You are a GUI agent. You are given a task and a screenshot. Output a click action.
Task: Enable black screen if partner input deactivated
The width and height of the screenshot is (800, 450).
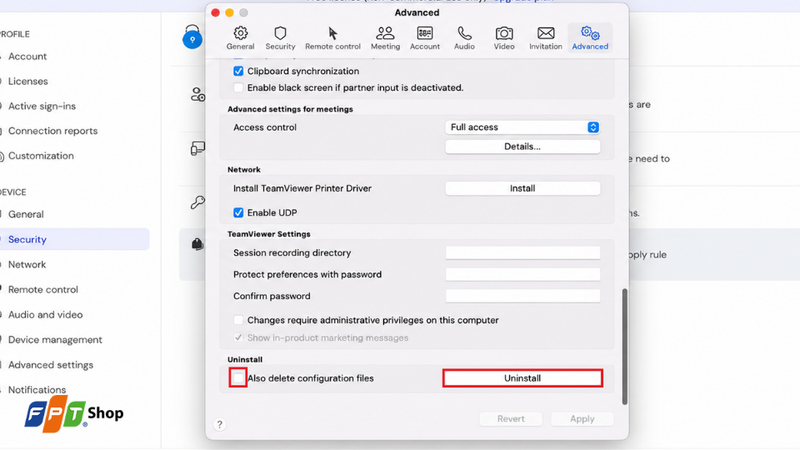pyautogui.click(x=238, y=88)
